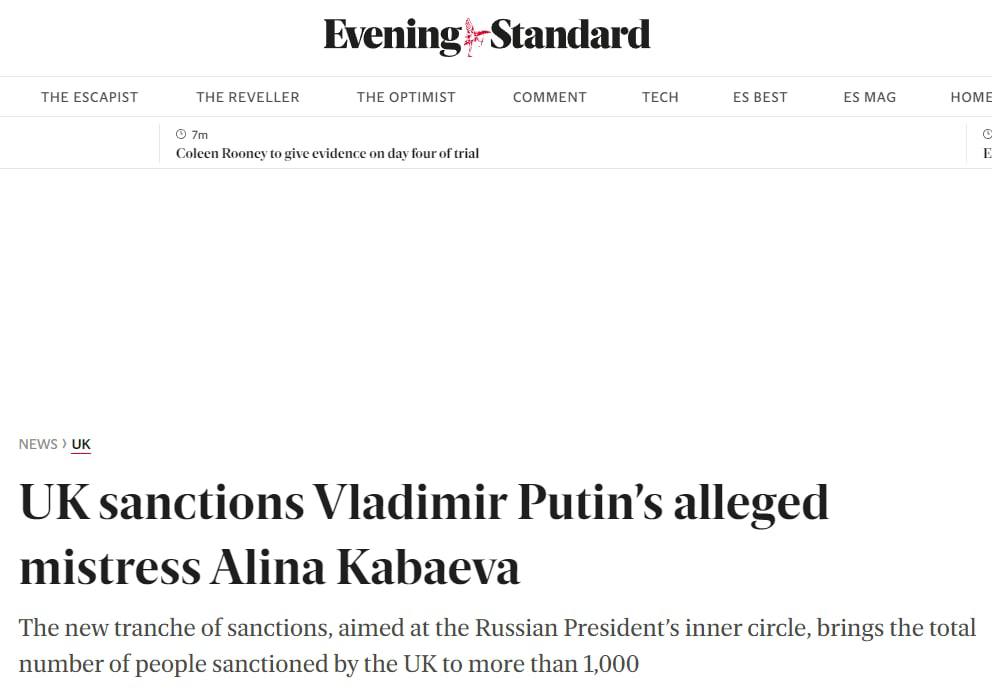
Task: Select ES Mag in navigation
Action: (869, 97)
